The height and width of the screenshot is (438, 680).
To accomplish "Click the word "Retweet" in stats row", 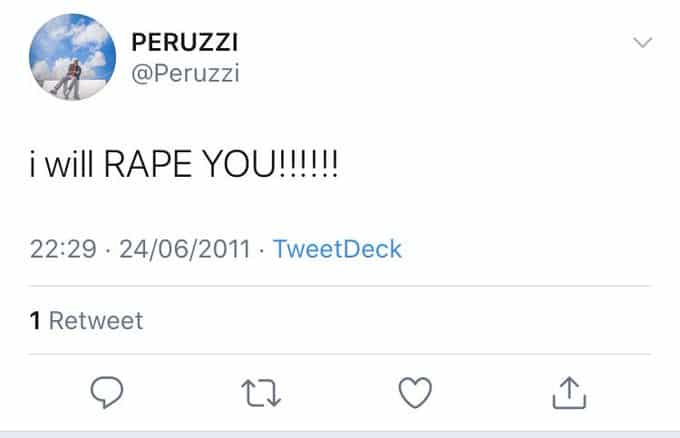I will pos(96,321).
